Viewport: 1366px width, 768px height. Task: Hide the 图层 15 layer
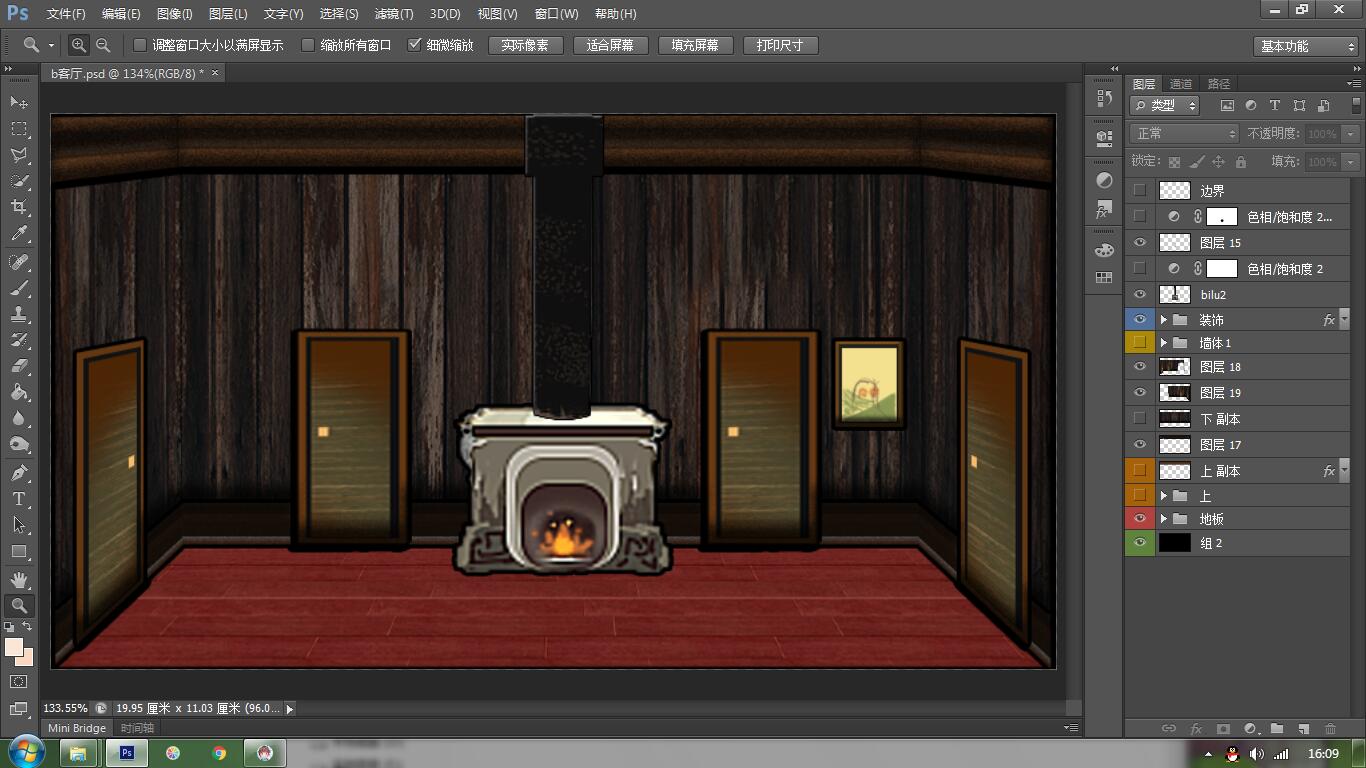[1139, 243]
